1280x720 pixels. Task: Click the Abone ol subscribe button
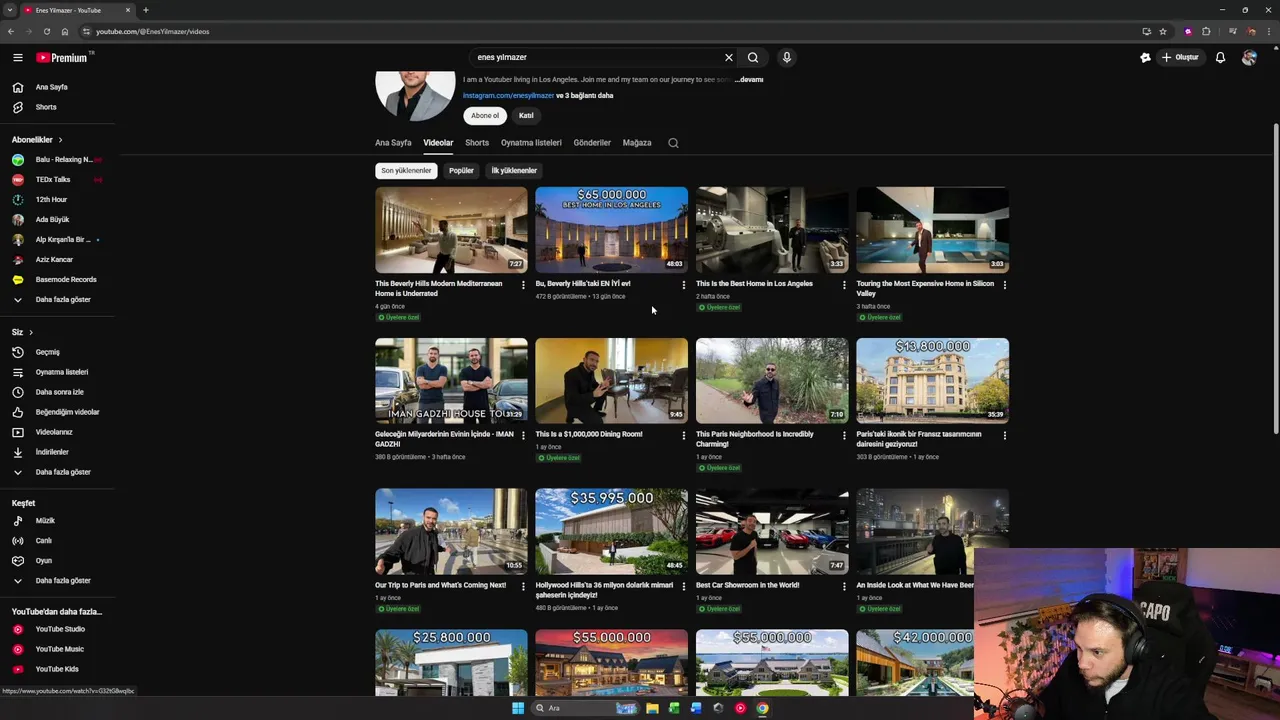[485, 116]
